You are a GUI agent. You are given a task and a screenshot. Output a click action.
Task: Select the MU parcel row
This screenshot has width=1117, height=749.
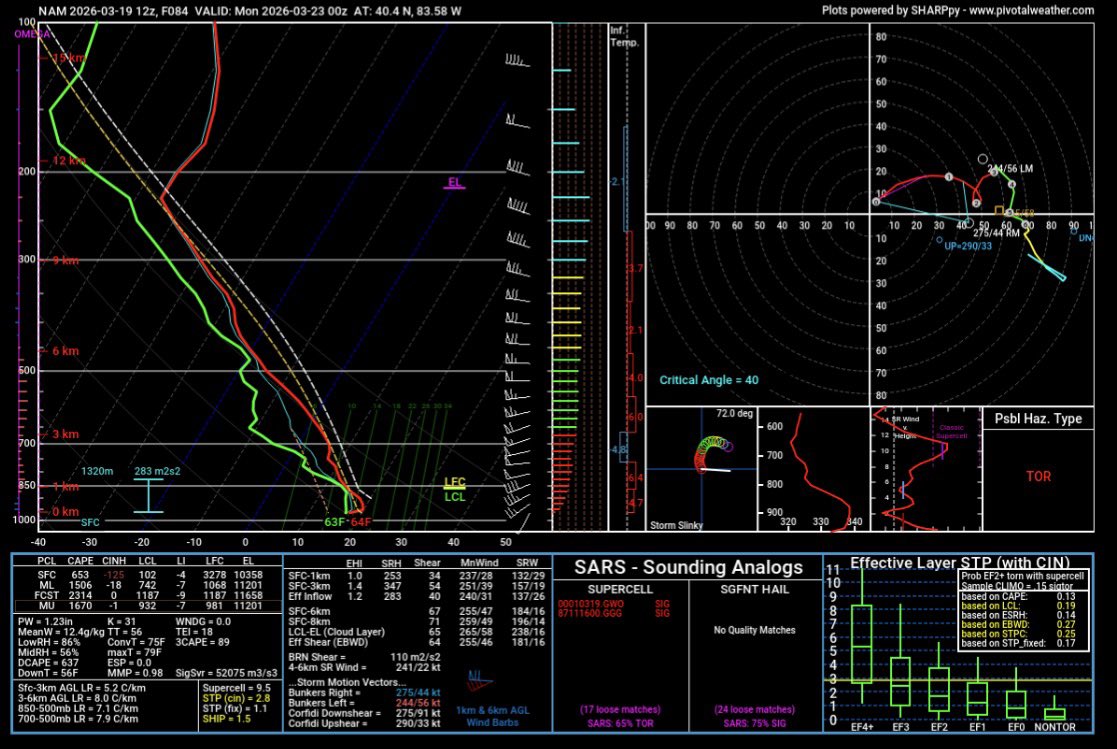[x=148, y=606]
